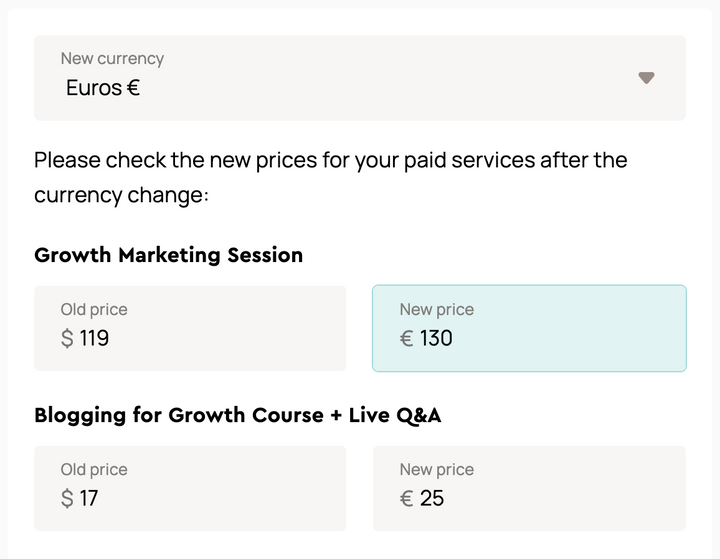Click 'Old price' label above $ 119
The image size is (720, 559).
coord(94,310)
